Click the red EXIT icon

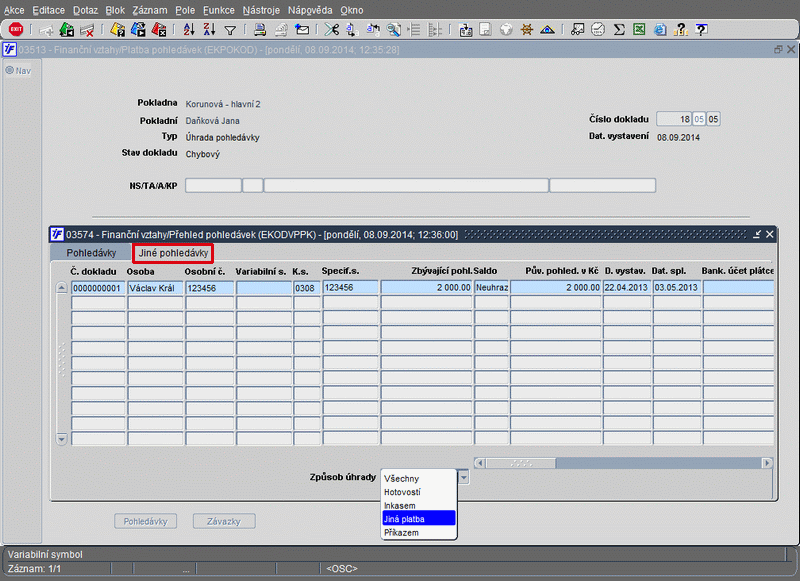tap(15, 30)
